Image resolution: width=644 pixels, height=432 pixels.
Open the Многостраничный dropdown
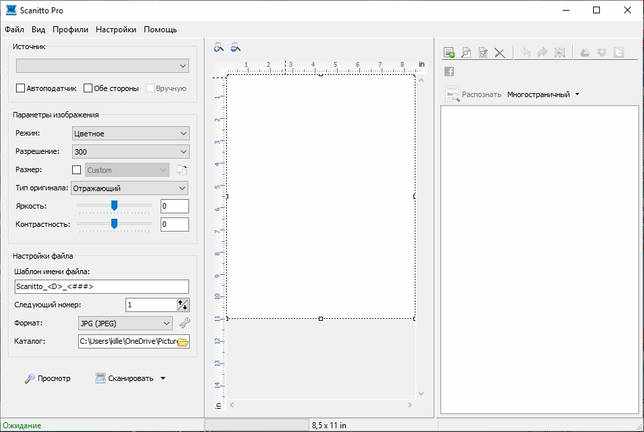(x=543, y=94)
